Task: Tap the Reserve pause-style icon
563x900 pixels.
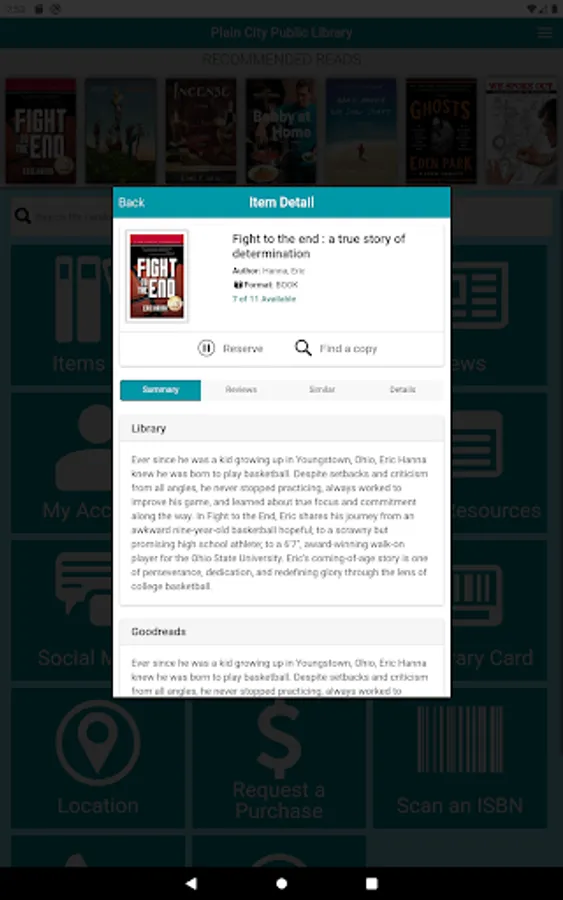Action: 206,348
